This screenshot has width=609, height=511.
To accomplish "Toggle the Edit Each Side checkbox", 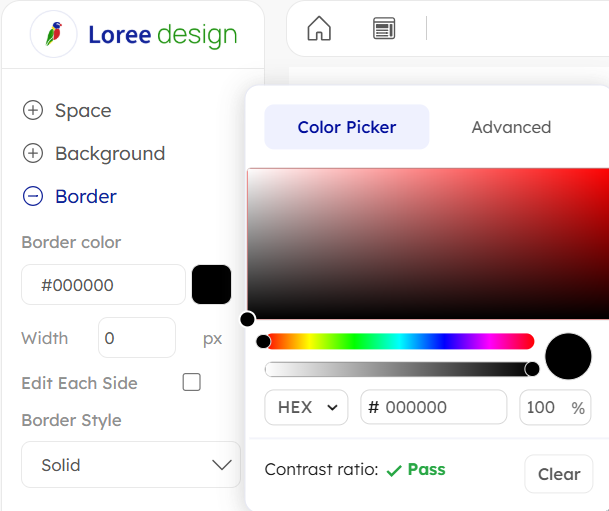I will [191, 382].
